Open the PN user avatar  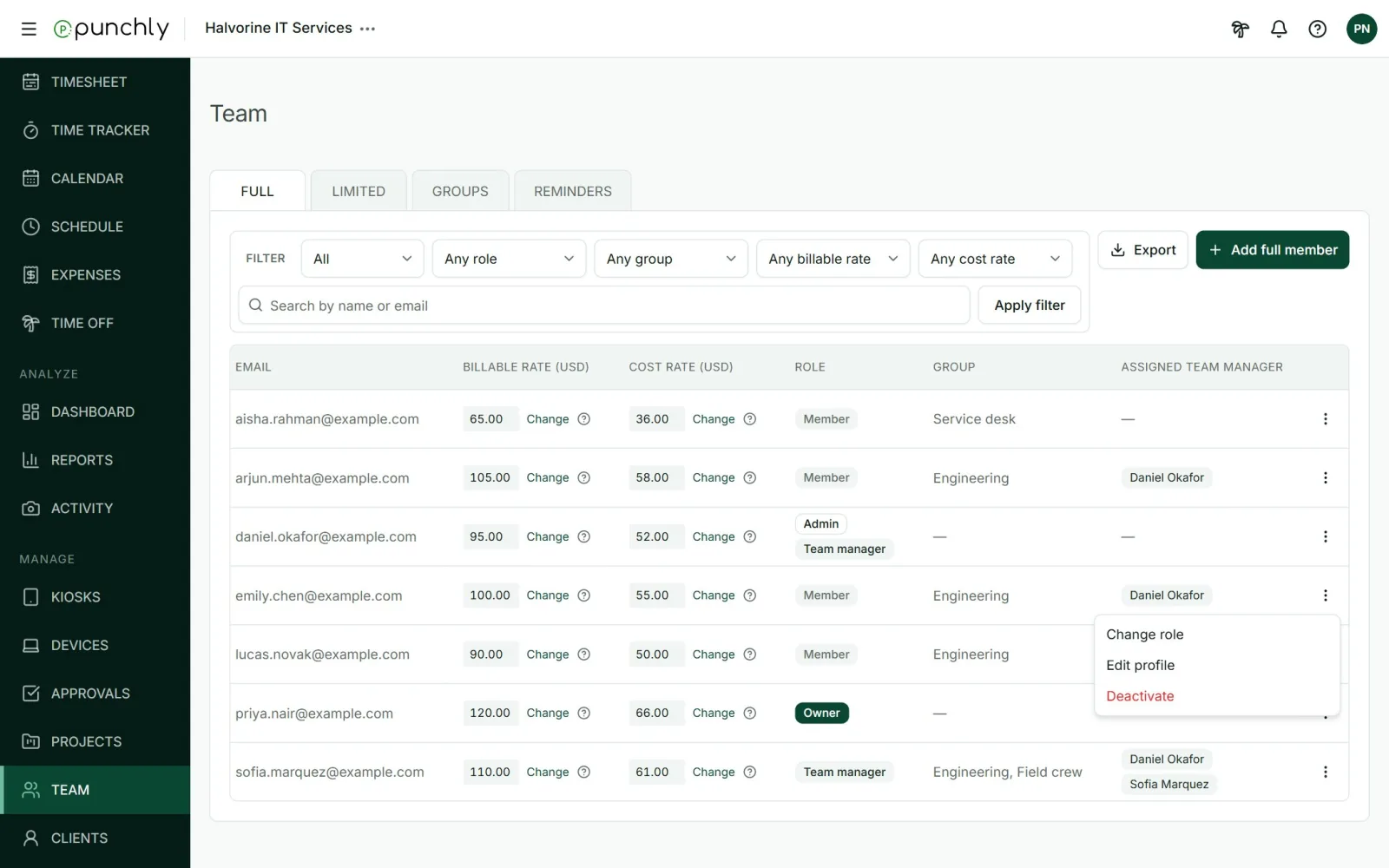1361,29
